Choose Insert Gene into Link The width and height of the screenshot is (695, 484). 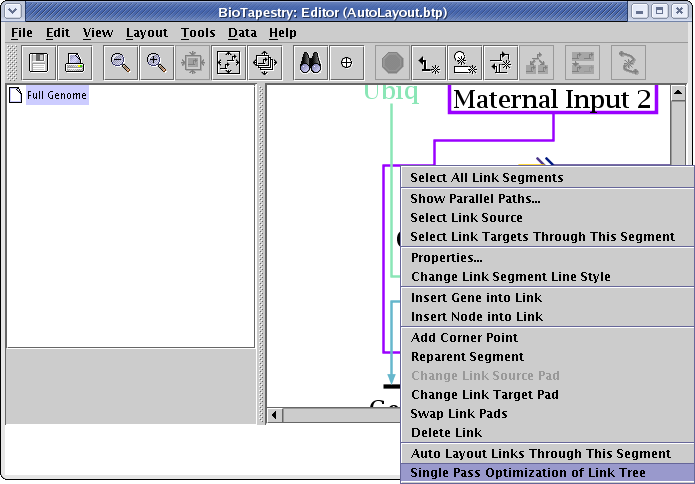point(476,298)
